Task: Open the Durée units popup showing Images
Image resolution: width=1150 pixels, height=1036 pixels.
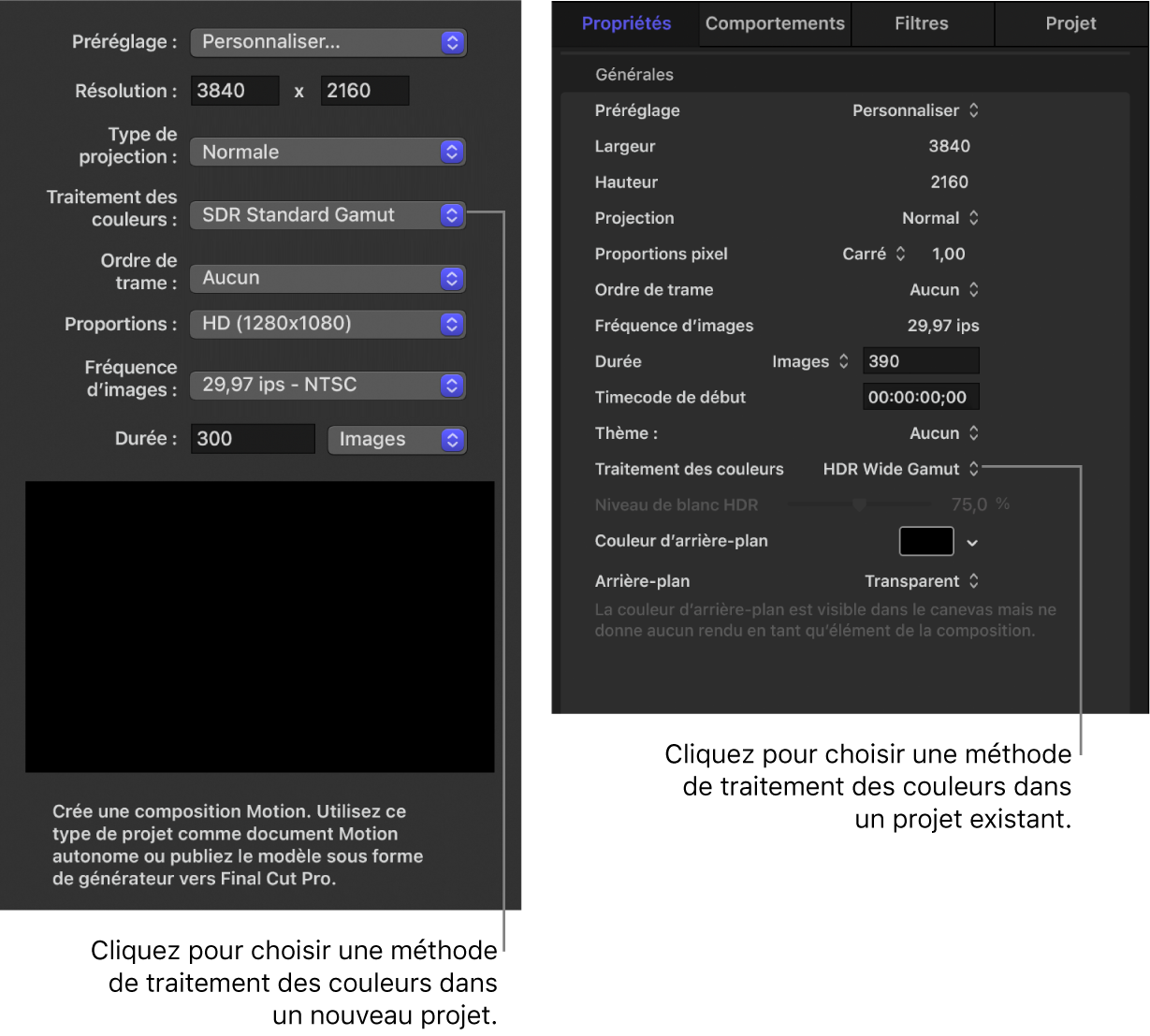Action: pos(808,361)
